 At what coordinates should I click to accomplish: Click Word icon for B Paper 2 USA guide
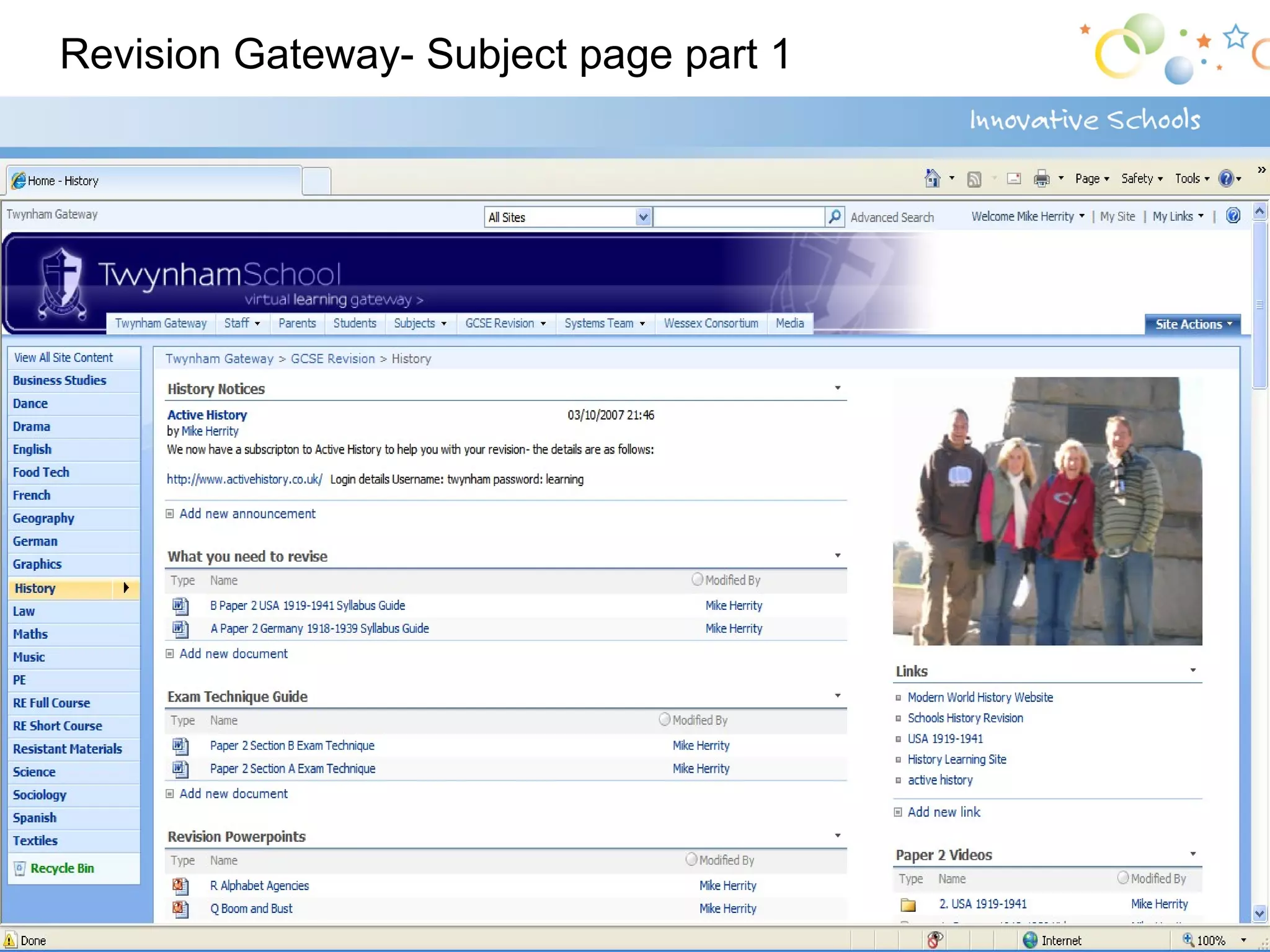180,605
